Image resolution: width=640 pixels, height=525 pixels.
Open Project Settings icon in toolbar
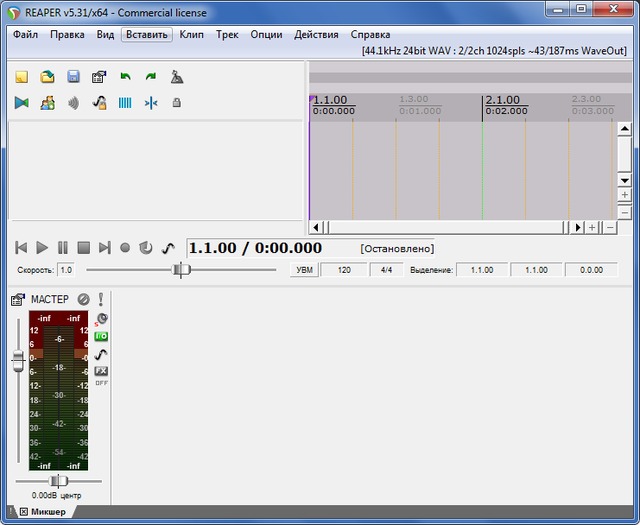tap(99, 76)
